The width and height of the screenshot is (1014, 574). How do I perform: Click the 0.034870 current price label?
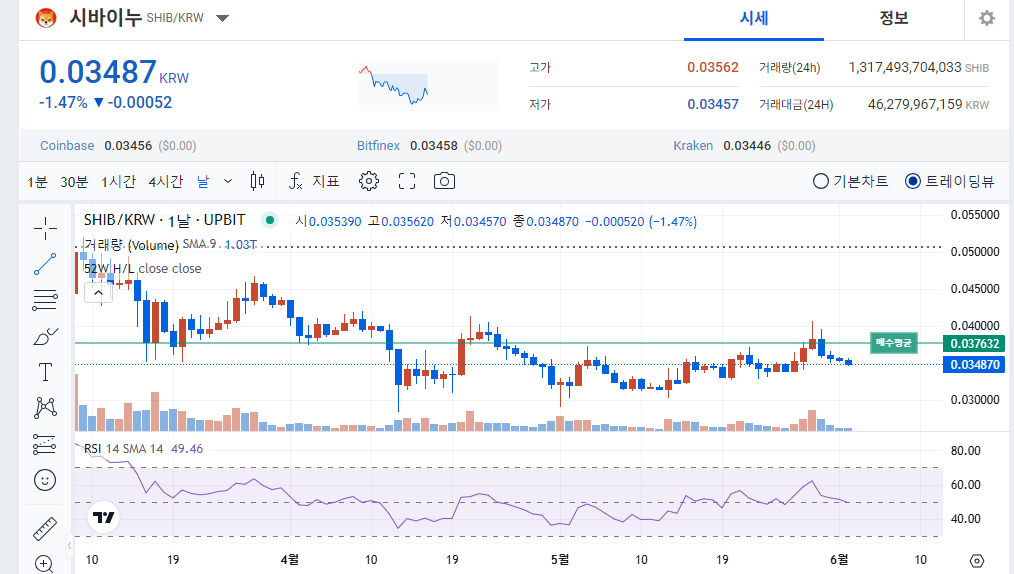[x=975, y=365]
